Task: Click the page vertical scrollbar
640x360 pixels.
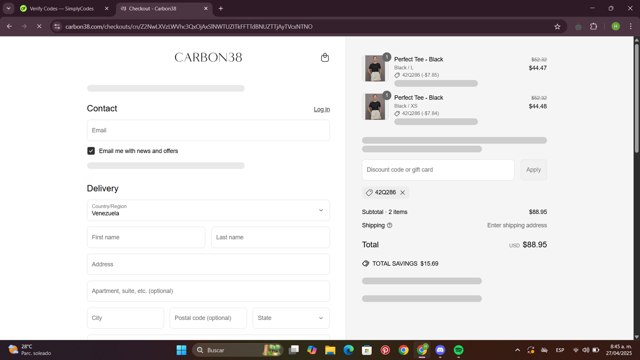Action: 636,98
